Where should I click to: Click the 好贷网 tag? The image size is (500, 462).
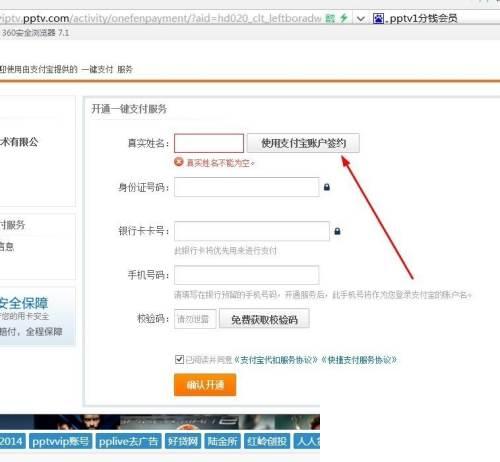point(183,441)
